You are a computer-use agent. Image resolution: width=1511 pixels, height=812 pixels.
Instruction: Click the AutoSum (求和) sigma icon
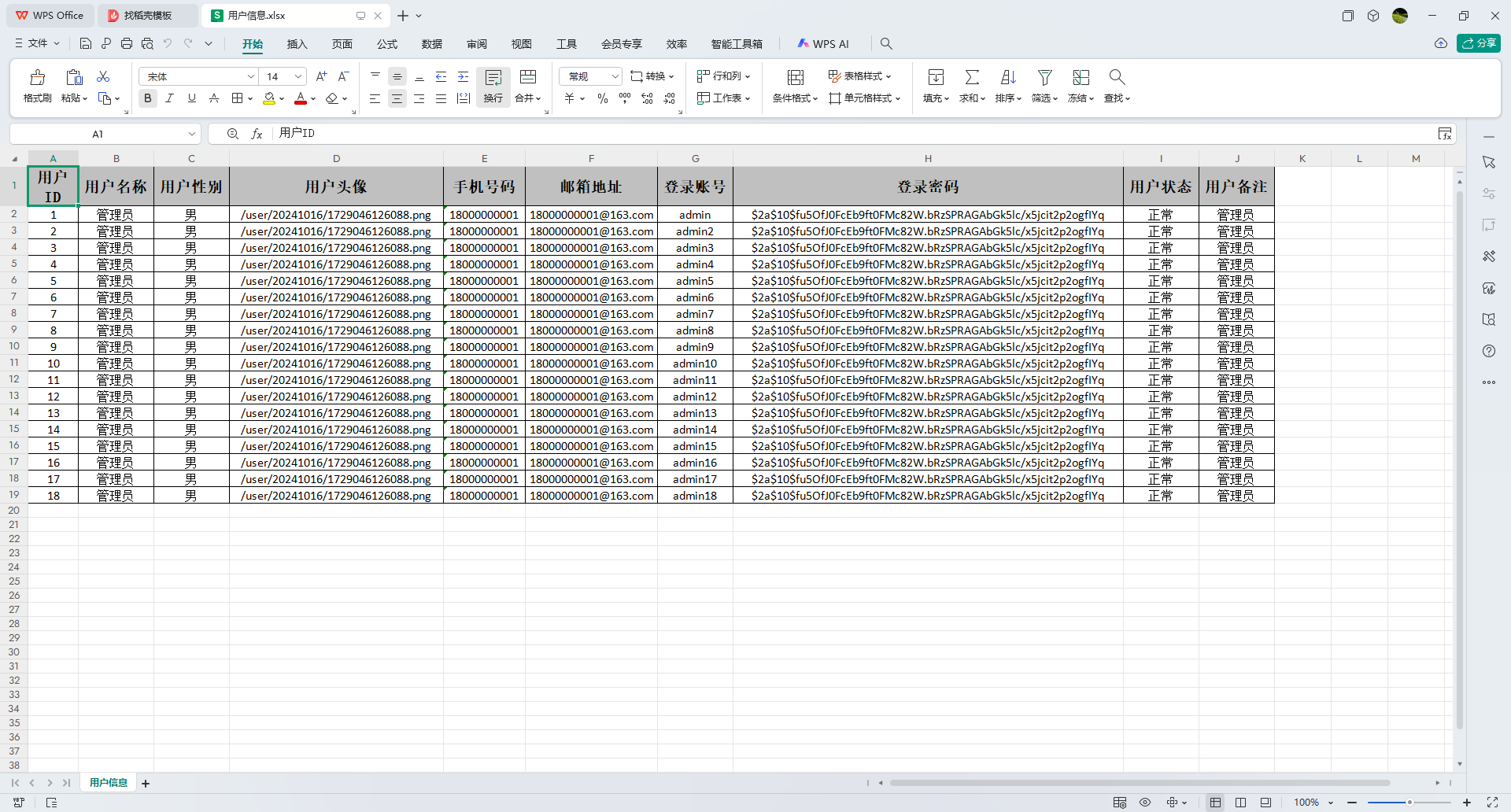coord(972,77)
